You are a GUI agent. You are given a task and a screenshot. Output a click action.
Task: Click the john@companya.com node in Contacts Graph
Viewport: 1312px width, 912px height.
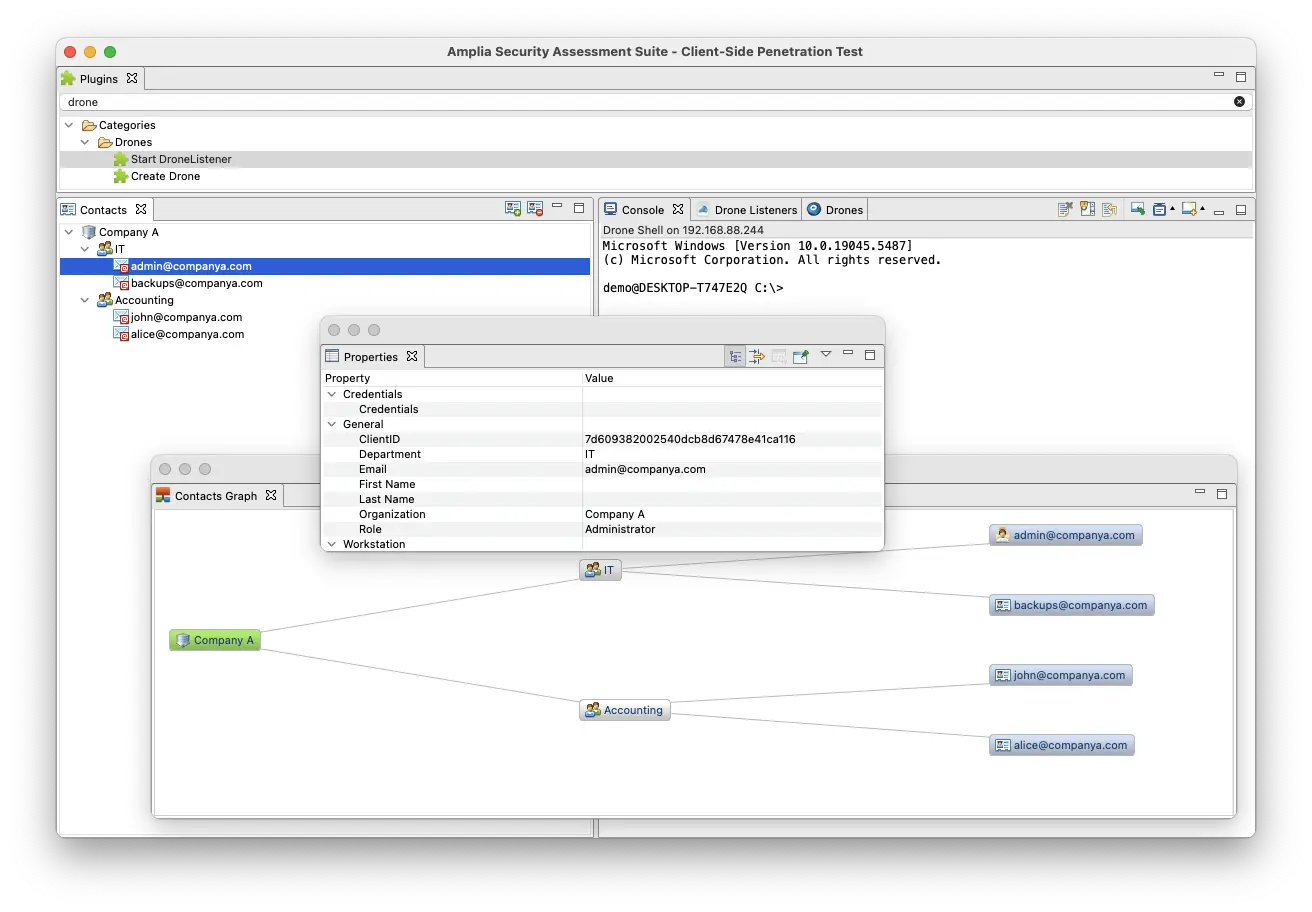[1061, 675]
